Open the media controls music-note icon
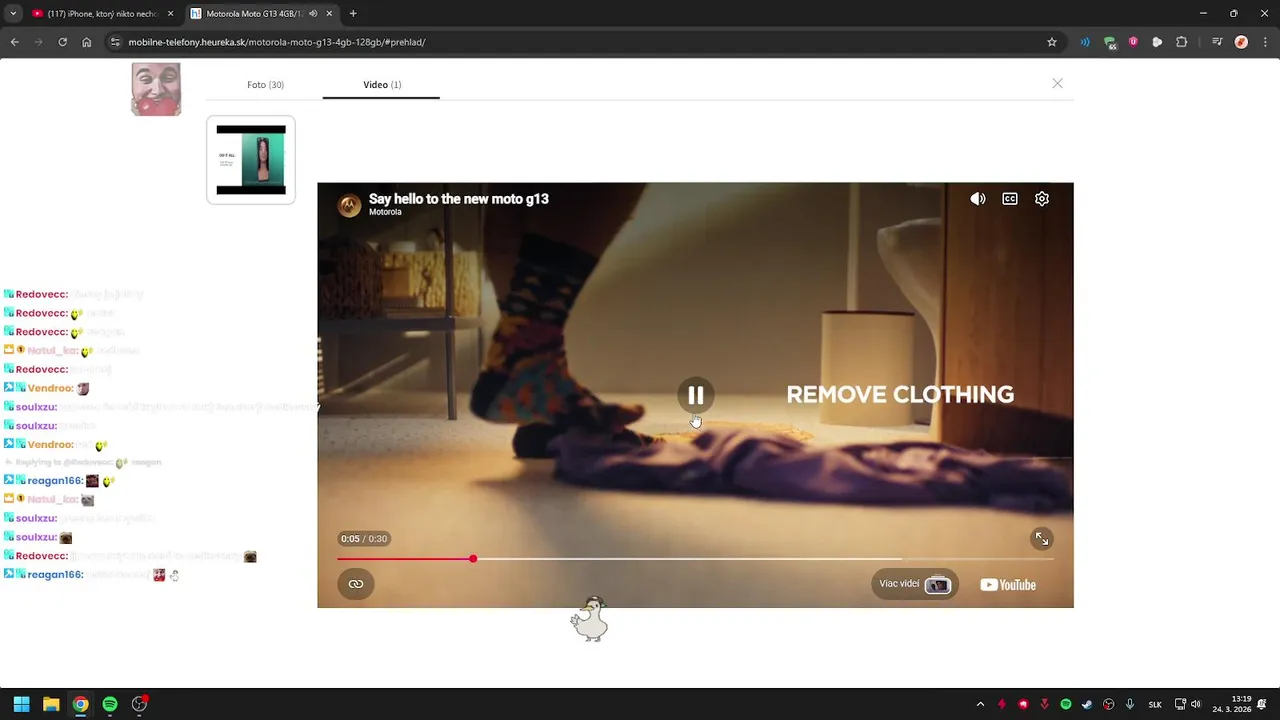 tap(1217, 42)
